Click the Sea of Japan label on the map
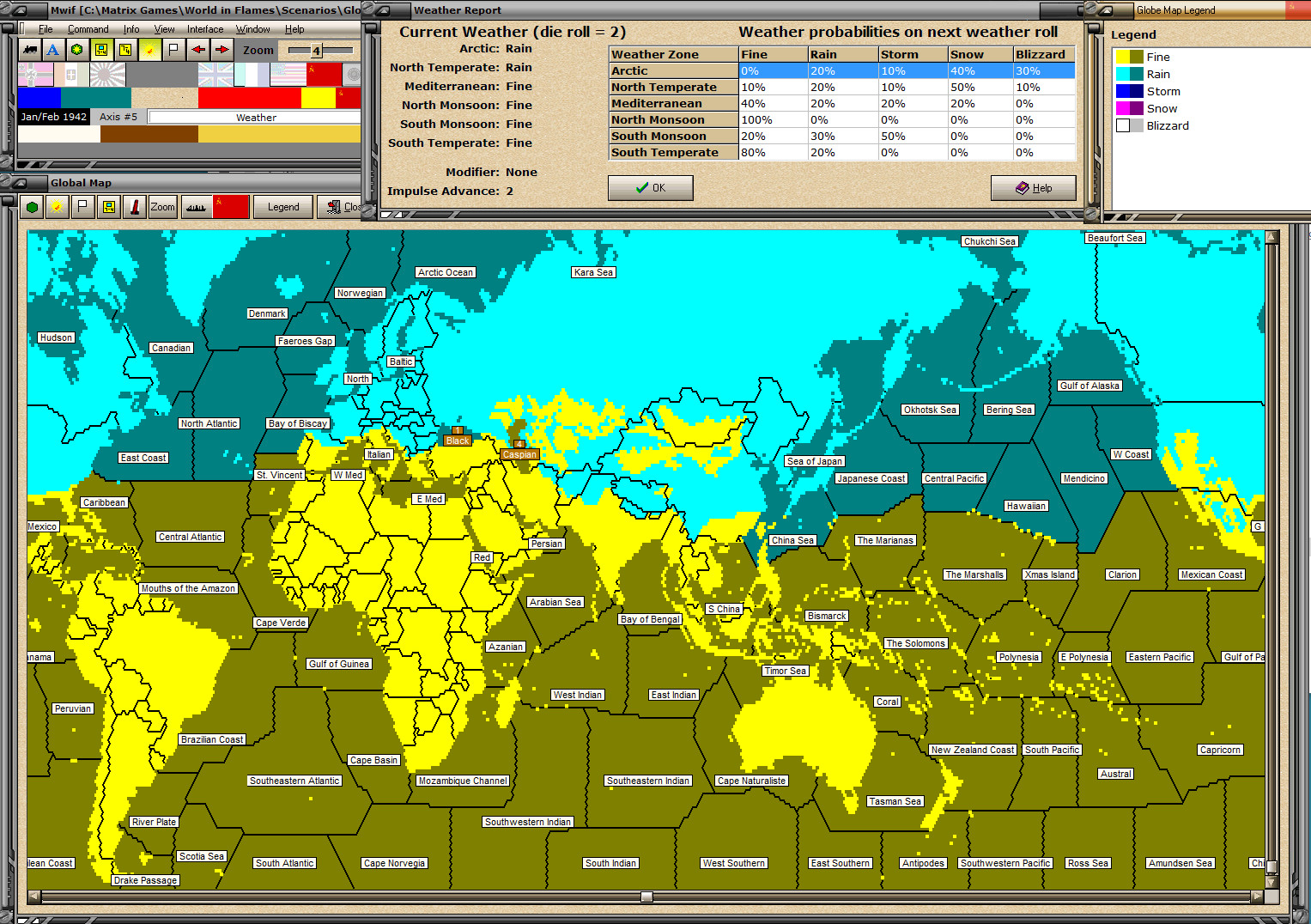 pyautogui.click(x=815, y=461)
